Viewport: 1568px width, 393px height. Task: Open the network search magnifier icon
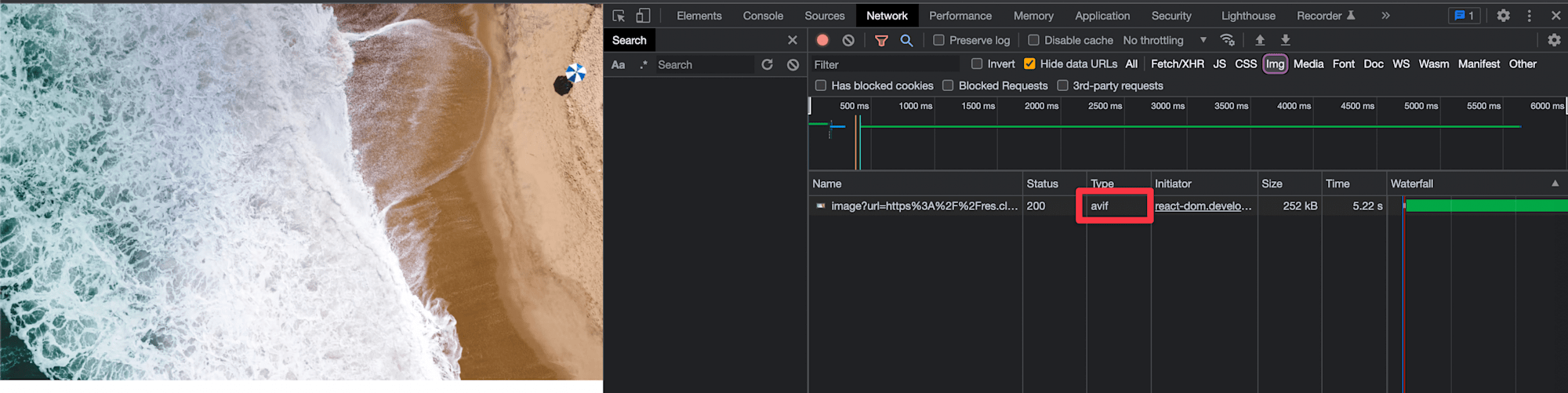click(906, 40)
